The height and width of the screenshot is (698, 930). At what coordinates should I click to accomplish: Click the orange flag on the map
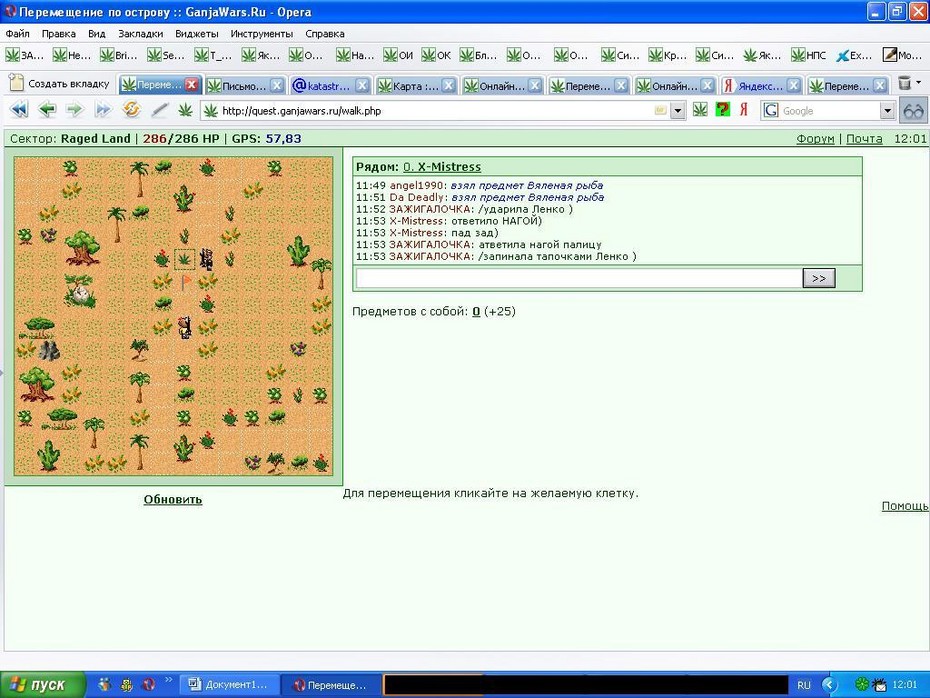coord(186,282)
